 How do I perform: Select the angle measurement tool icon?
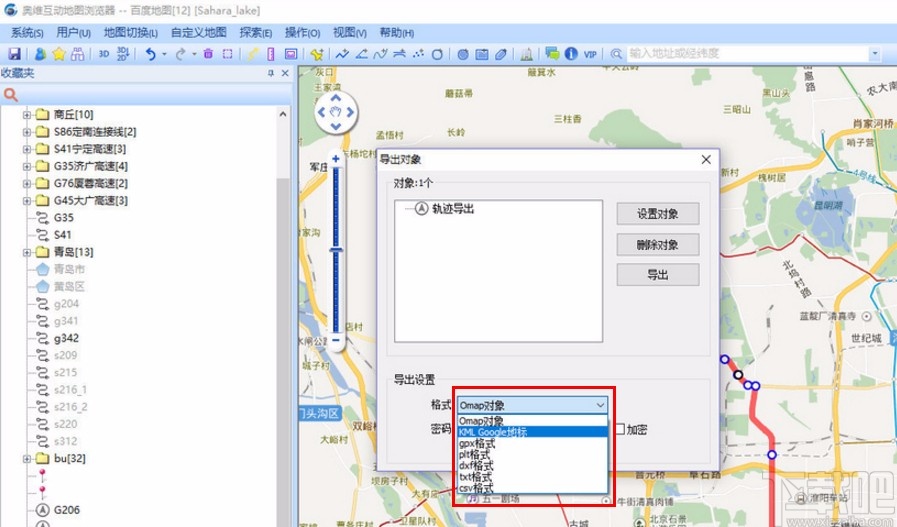pos(362,54)
